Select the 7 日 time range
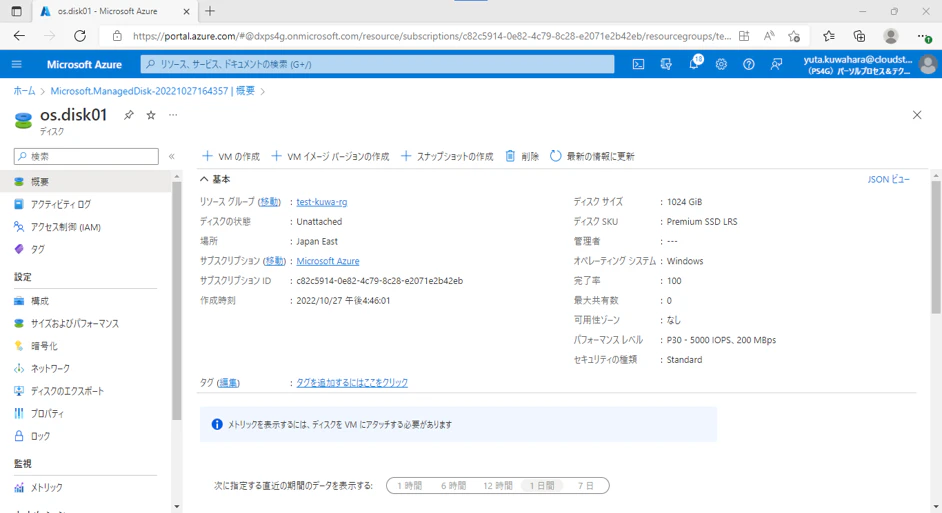 [586, 485]
